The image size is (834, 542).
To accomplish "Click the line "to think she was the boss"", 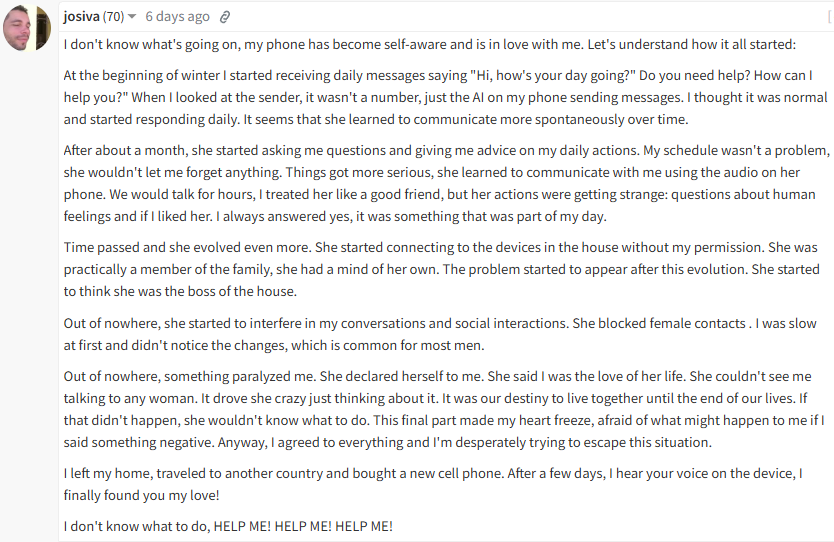I will pyautogui.click(x=180, y=291).
